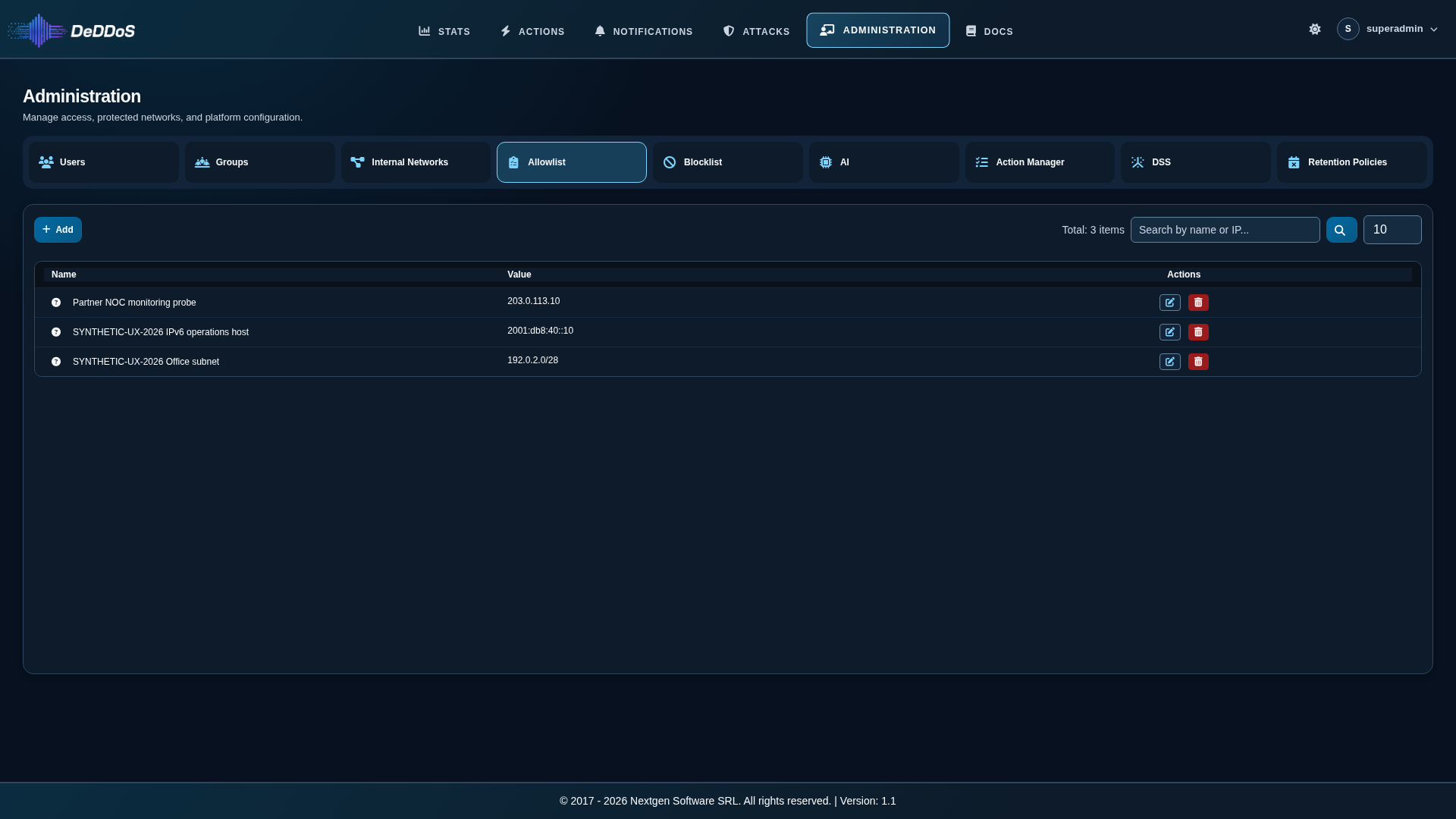Edit the IPv6 operations host entry
Viewport: 1456px width, 819px height.
(x=1169, y=332)
